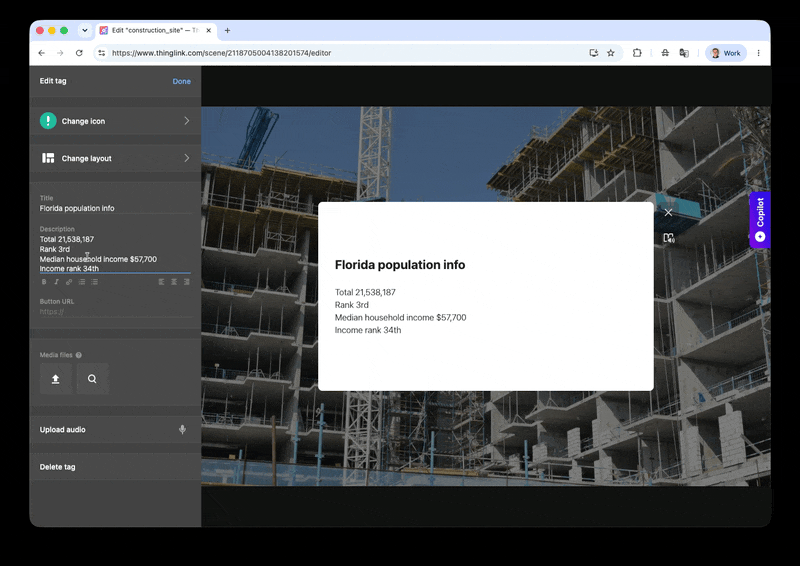Close the tag preview popup with X
The image size is (800, 566).
(668, 212)
